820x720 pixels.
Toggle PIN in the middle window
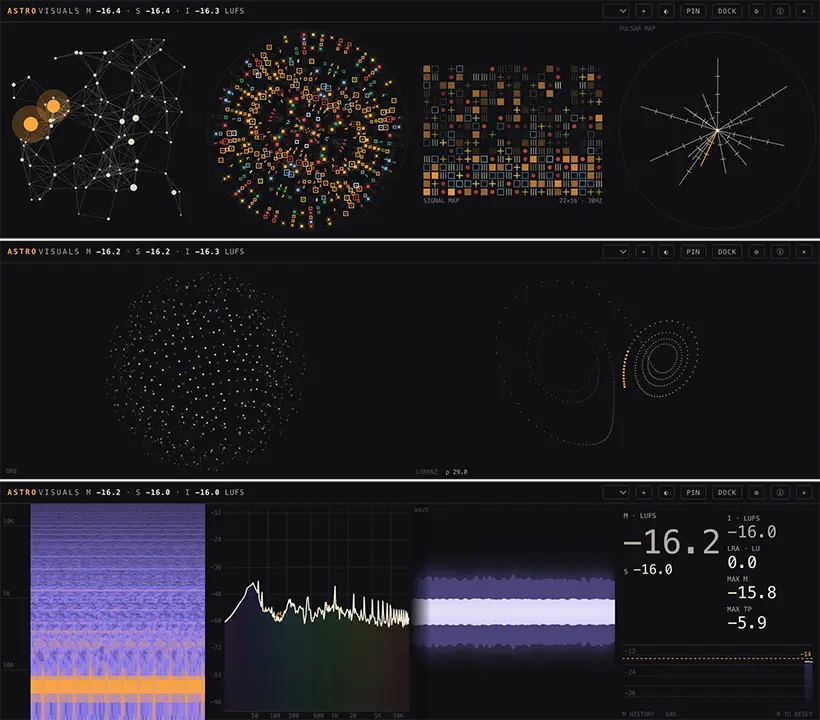tap(693, 252)
